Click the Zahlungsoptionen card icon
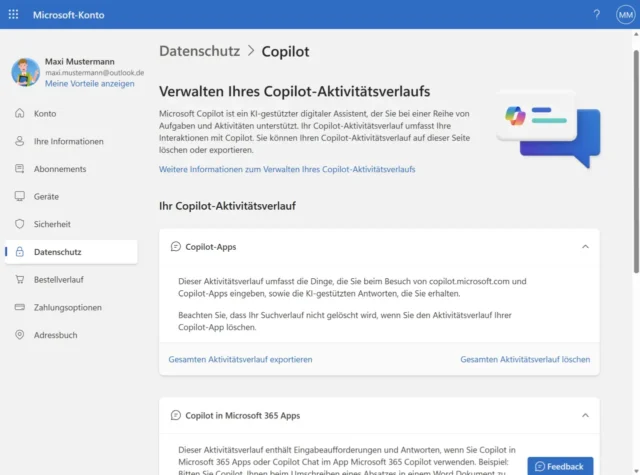The width and height of the screenshot is (640, 475). [20, 307]
